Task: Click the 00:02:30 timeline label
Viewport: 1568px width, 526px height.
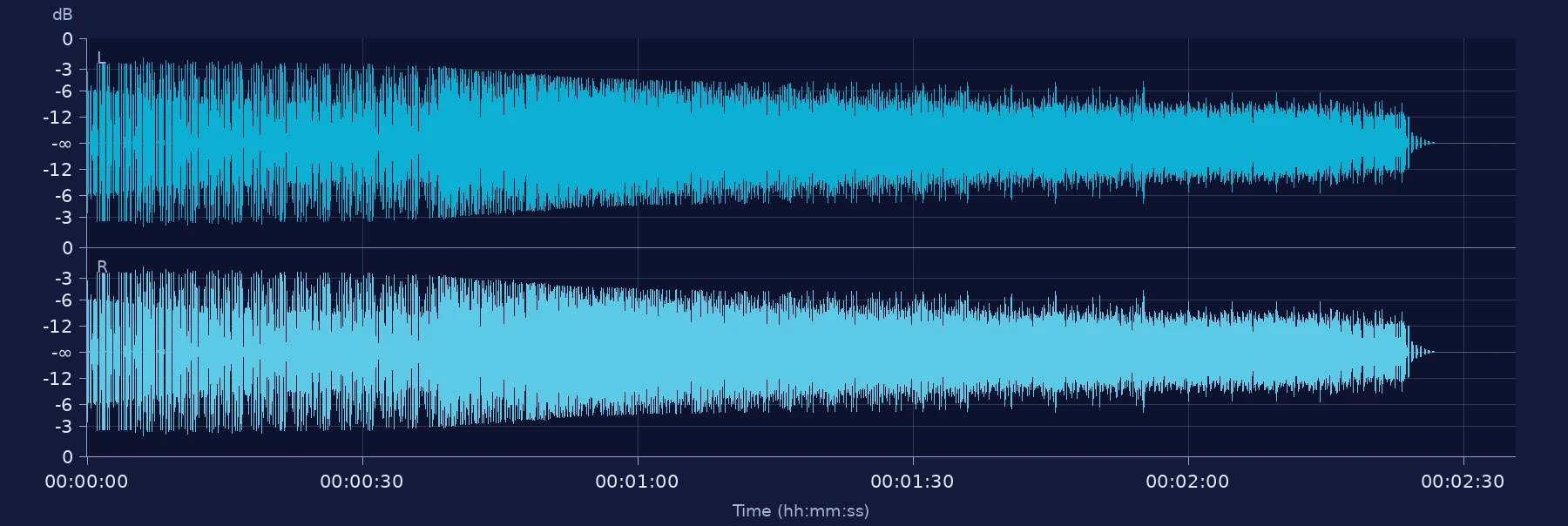Action: 1463,482
